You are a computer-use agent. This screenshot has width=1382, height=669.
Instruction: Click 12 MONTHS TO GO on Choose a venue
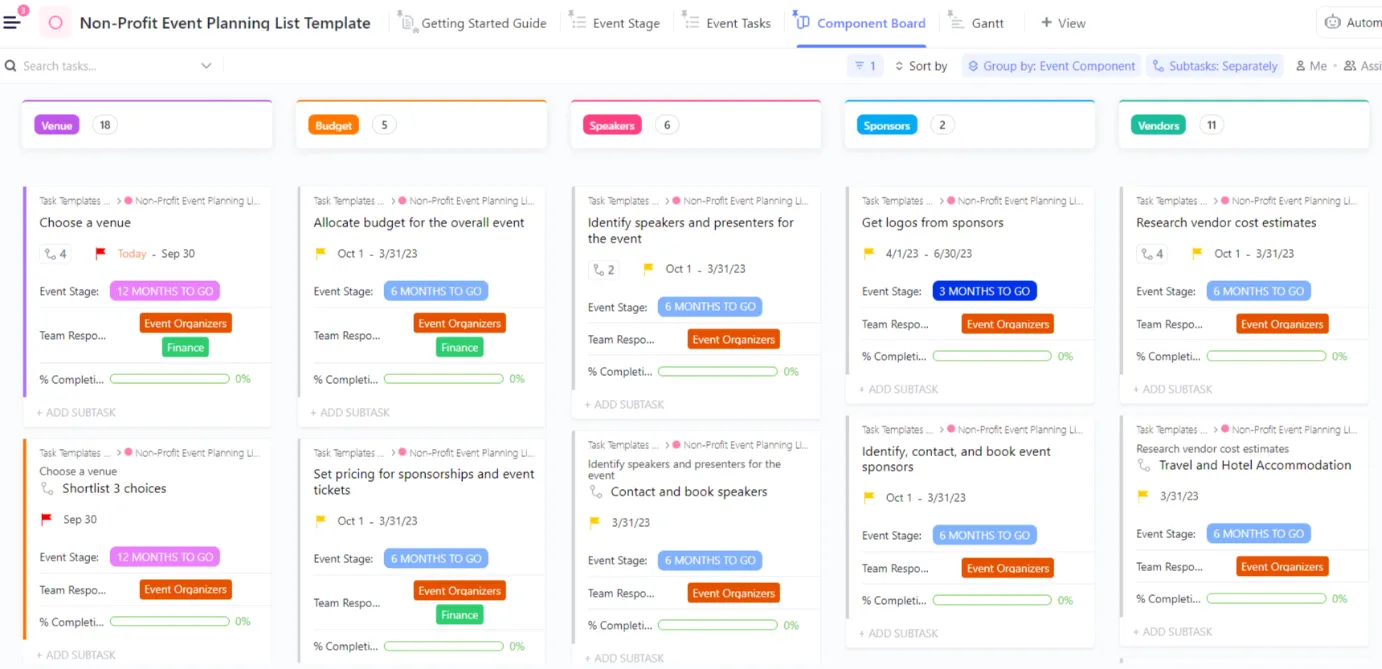point(165,291)
